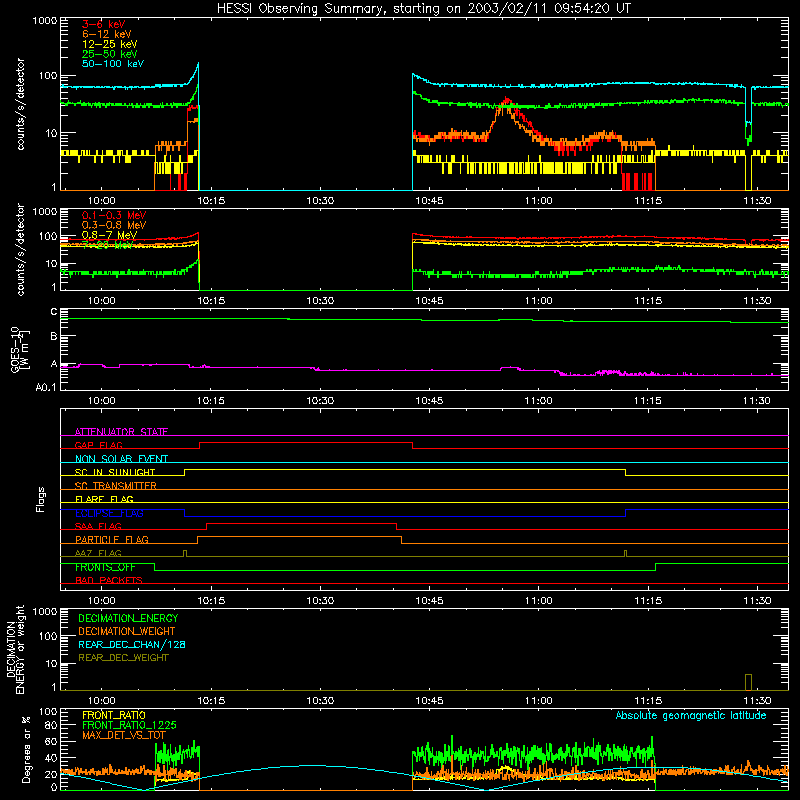
Task: Pick the SAA_FLAG label
Action: coord(98,526)
